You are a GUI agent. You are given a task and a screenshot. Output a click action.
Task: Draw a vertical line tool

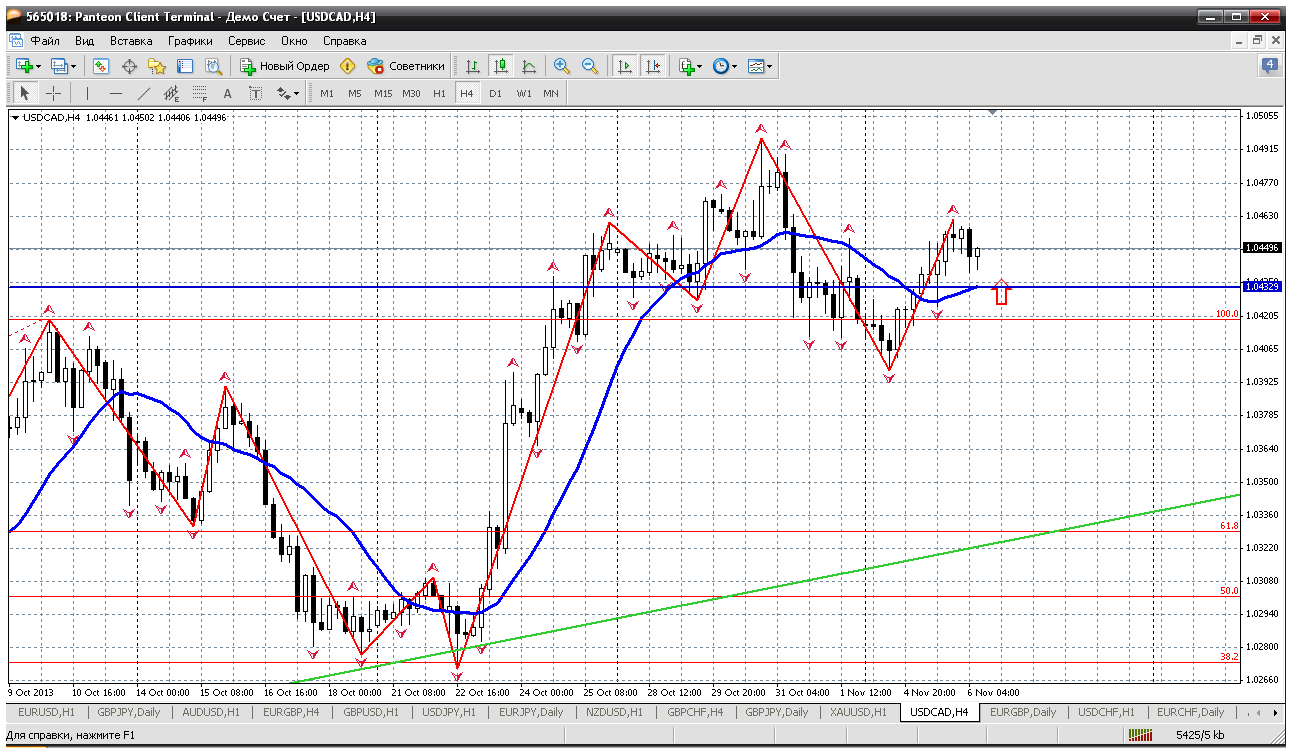tap(88, 93)
